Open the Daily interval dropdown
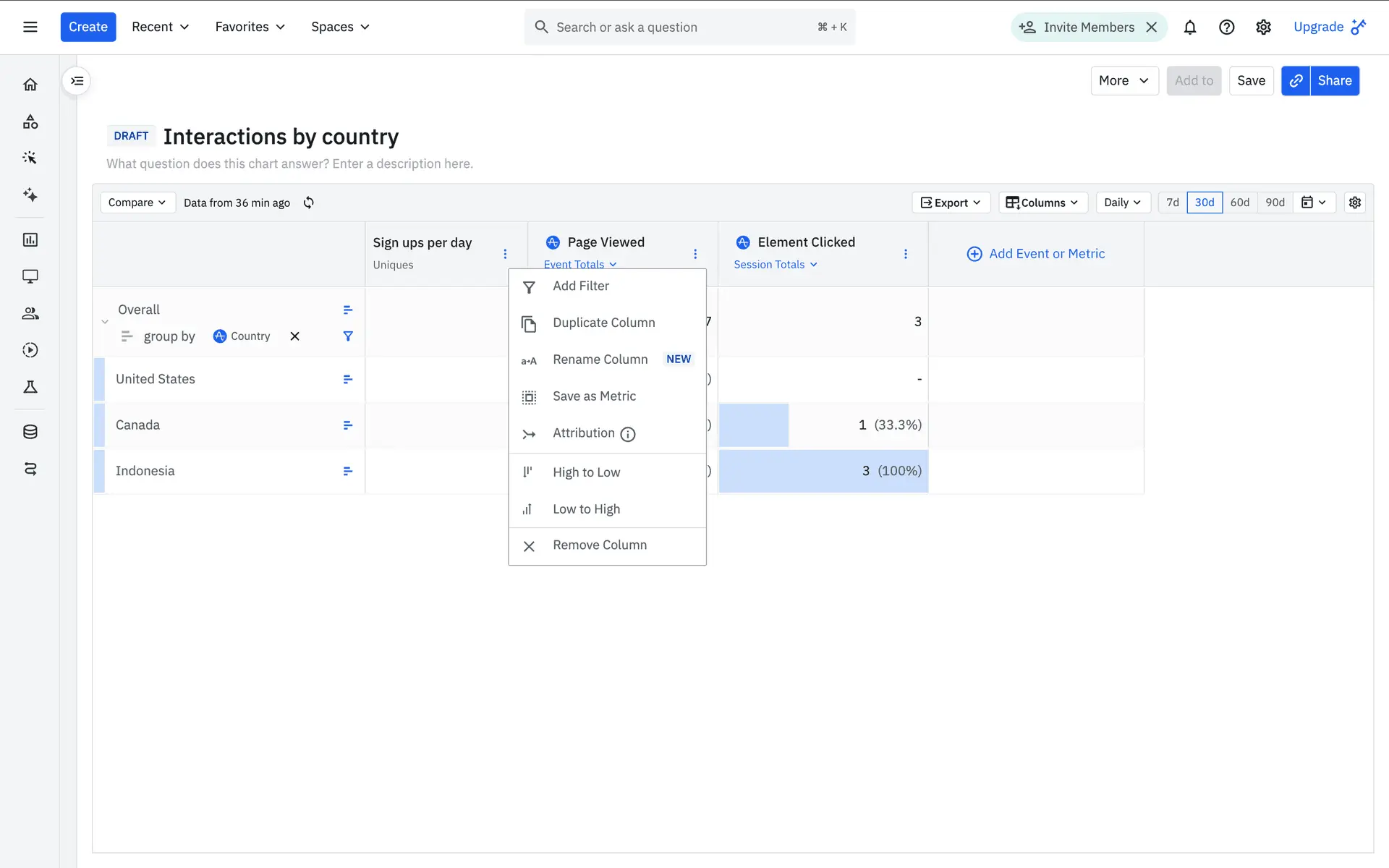 [1122, 203]
